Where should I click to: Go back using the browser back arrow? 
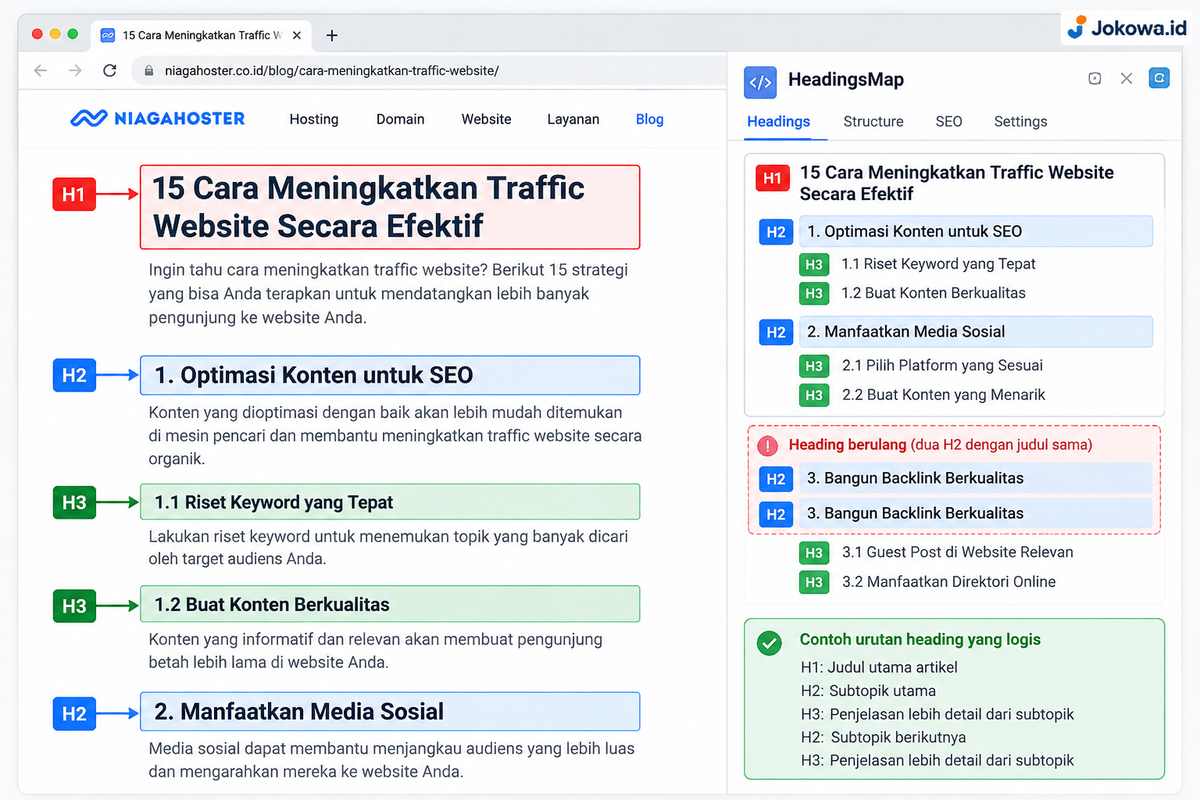40,71
